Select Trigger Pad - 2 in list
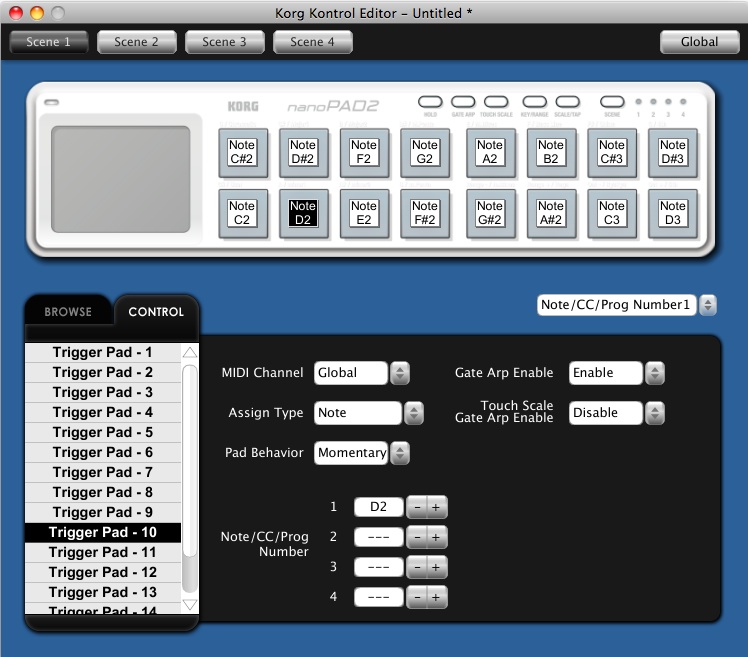 pos(103,372)
